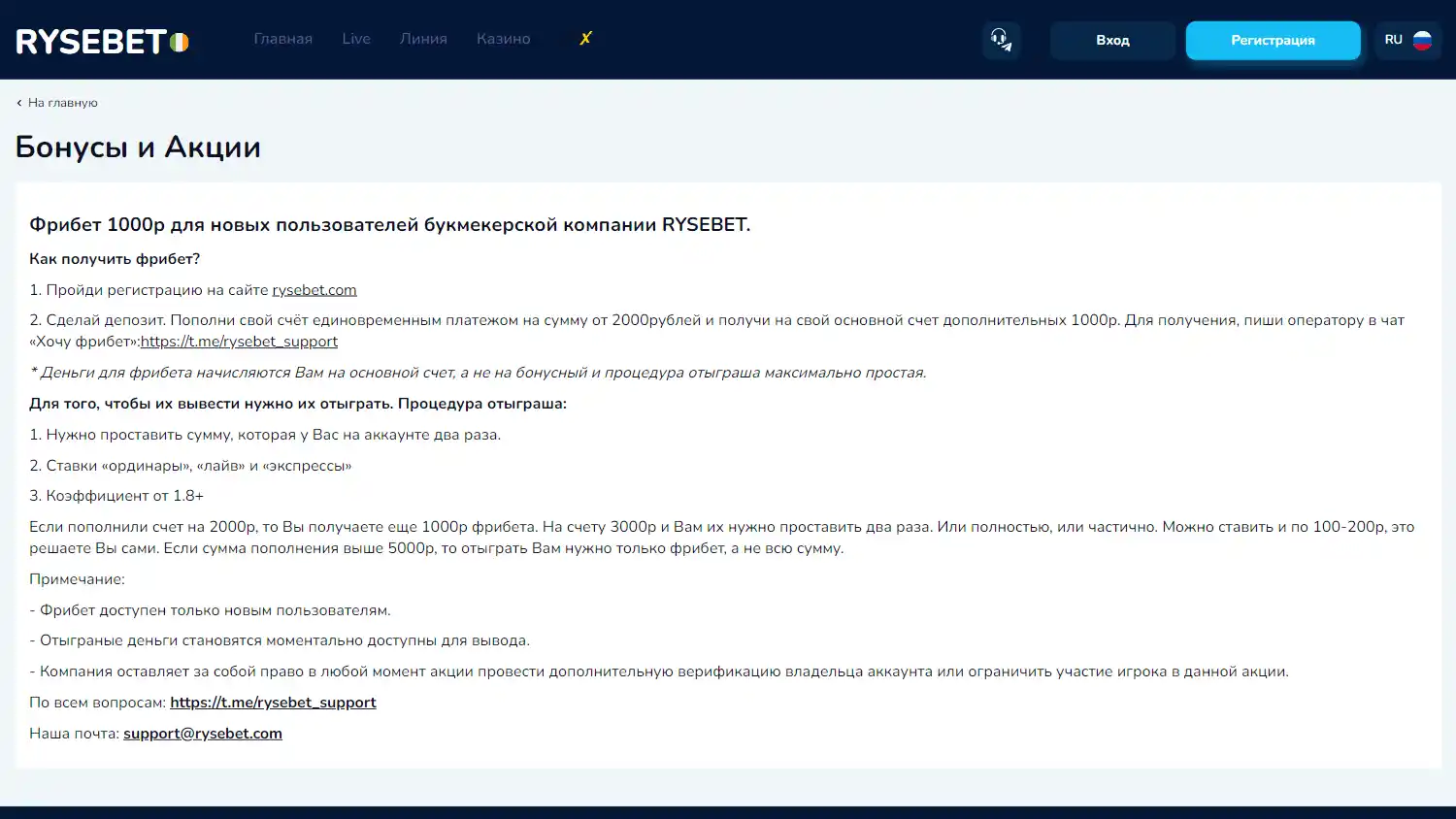Click the RYSEBET logo
Screen dimensions: 1456x819
pyautogui.click(x=102, y=41)
